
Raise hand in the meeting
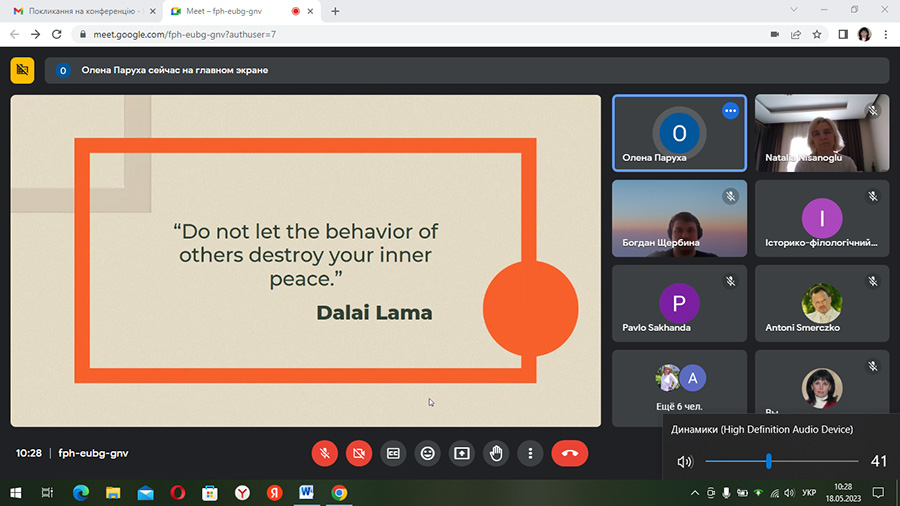496,453
